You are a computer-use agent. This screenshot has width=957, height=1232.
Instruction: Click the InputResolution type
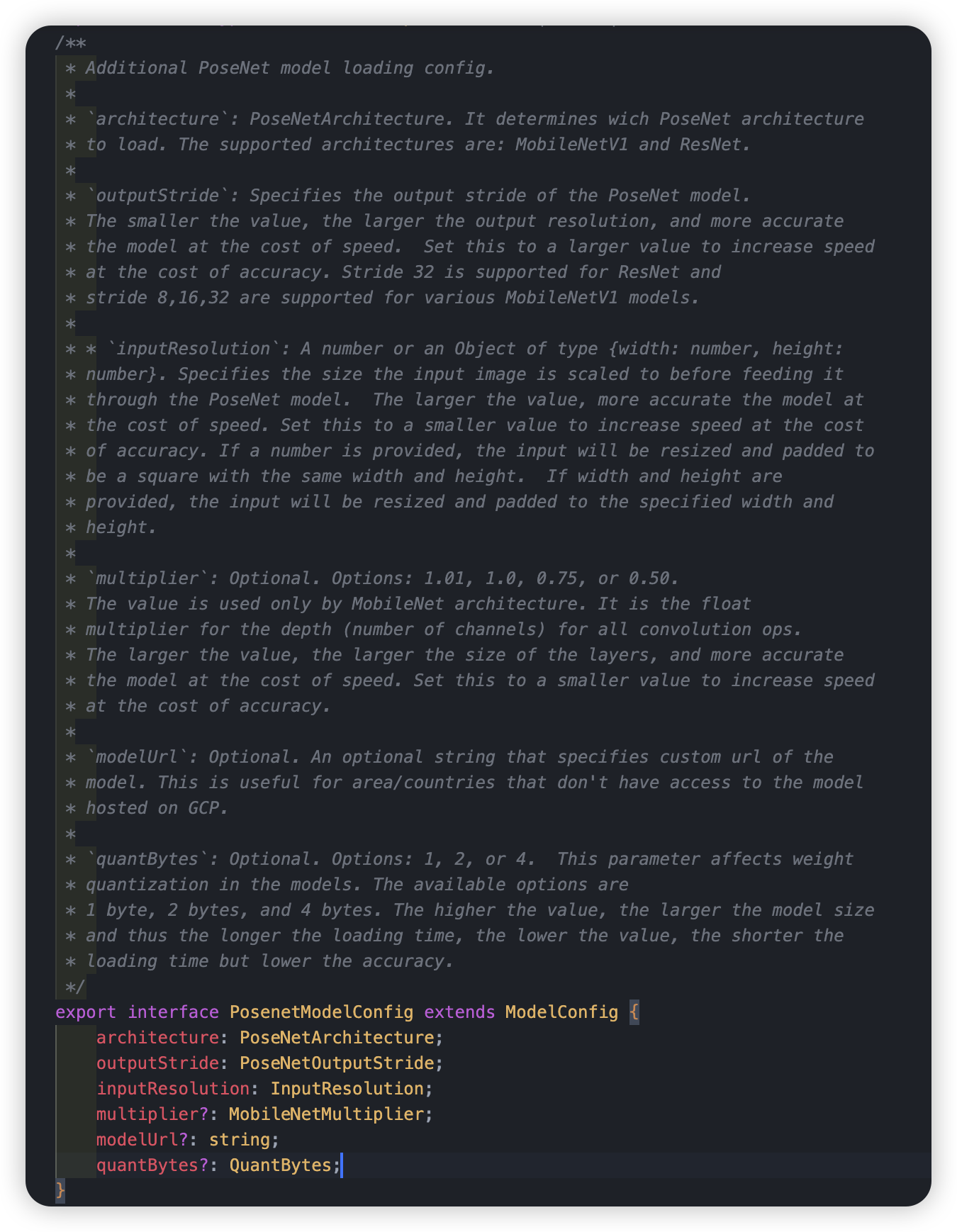click(347, 1088)
